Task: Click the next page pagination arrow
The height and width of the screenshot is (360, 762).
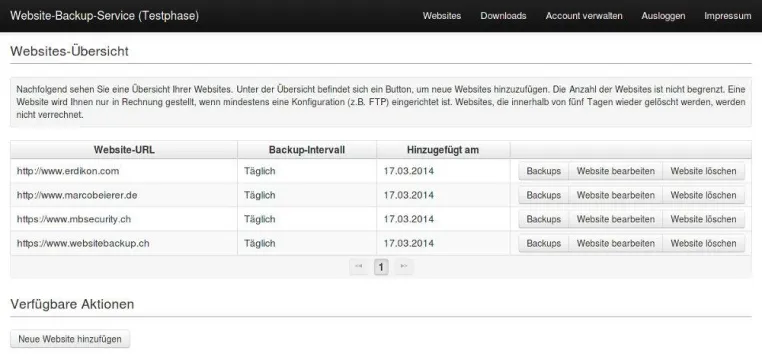Action: click(x=403, y=266)
